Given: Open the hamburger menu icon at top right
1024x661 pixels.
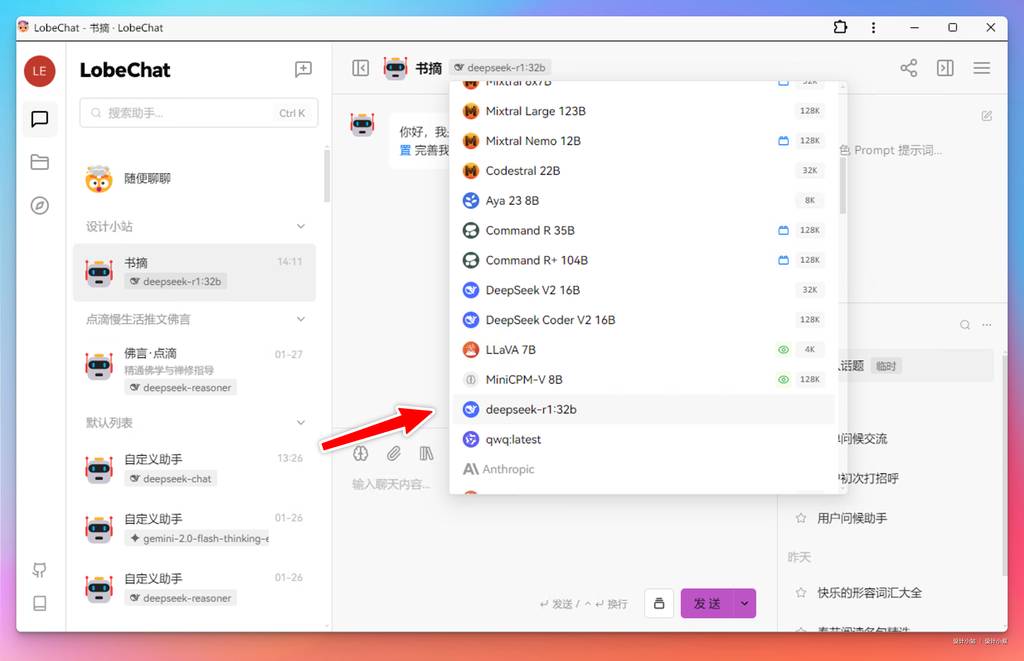Looking at the screenshot, I should tap(981, 68).
